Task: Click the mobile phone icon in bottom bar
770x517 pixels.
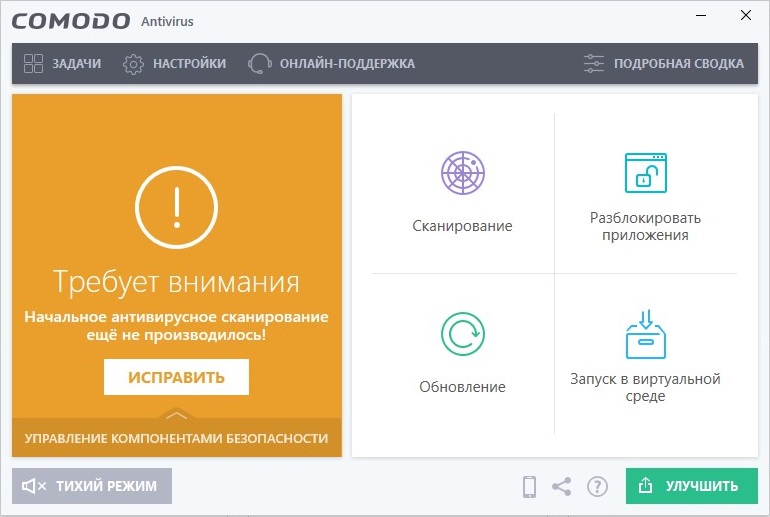Action: coord(530,487)
